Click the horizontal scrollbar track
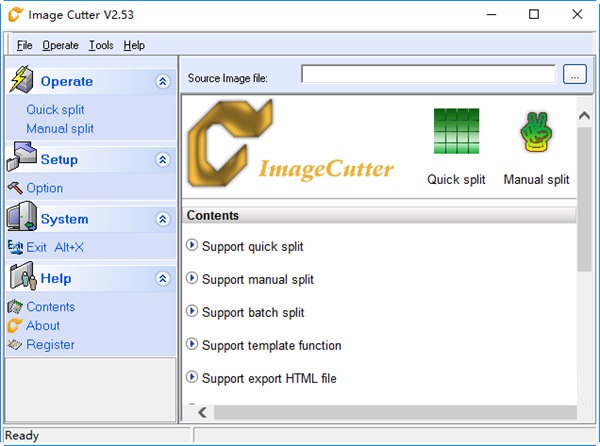 [x=395, y=412]
